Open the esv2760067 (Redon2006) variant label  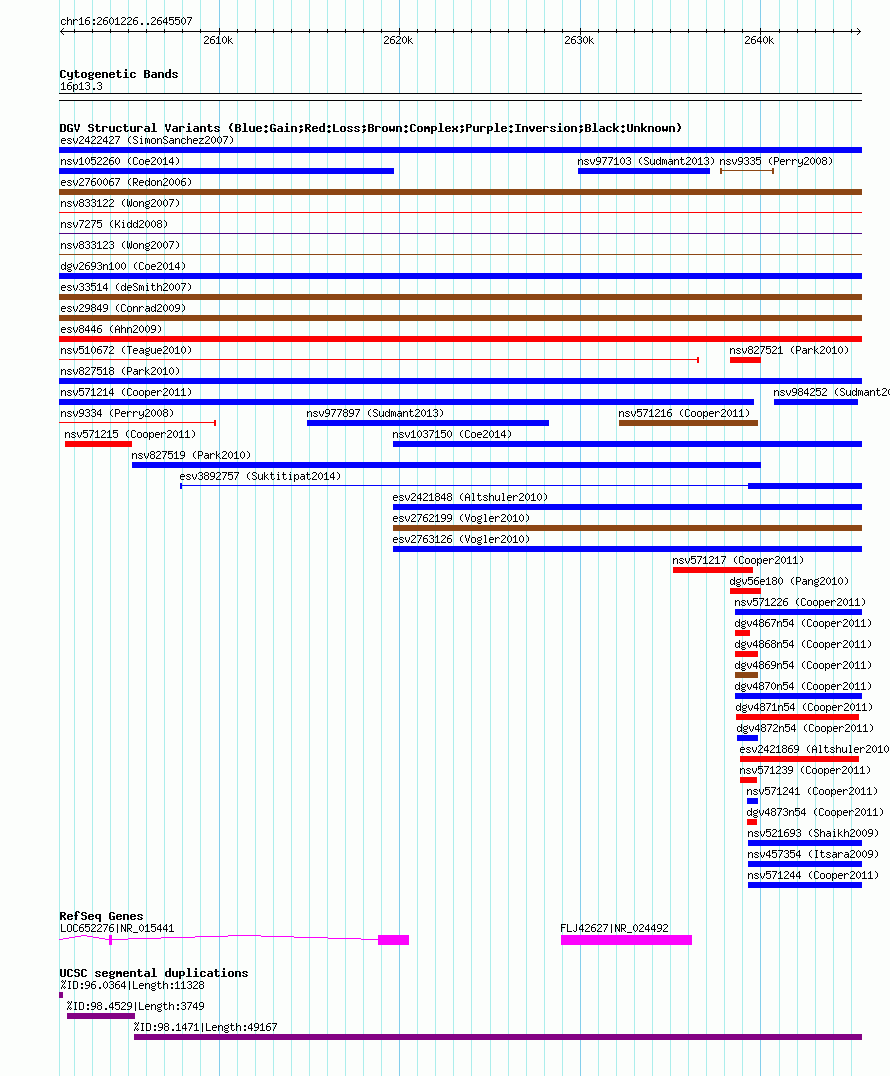pyautogui.click(x=126, y=182)
